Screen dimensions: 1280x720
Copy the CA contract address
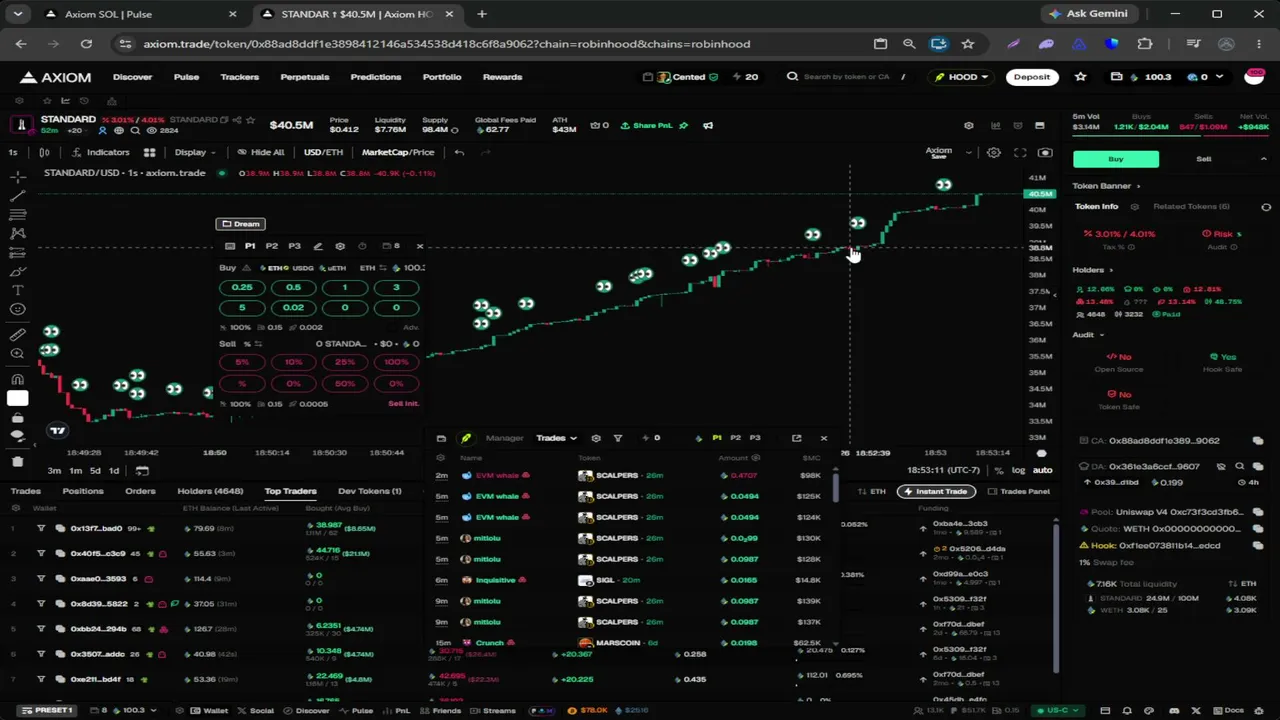1258,440
